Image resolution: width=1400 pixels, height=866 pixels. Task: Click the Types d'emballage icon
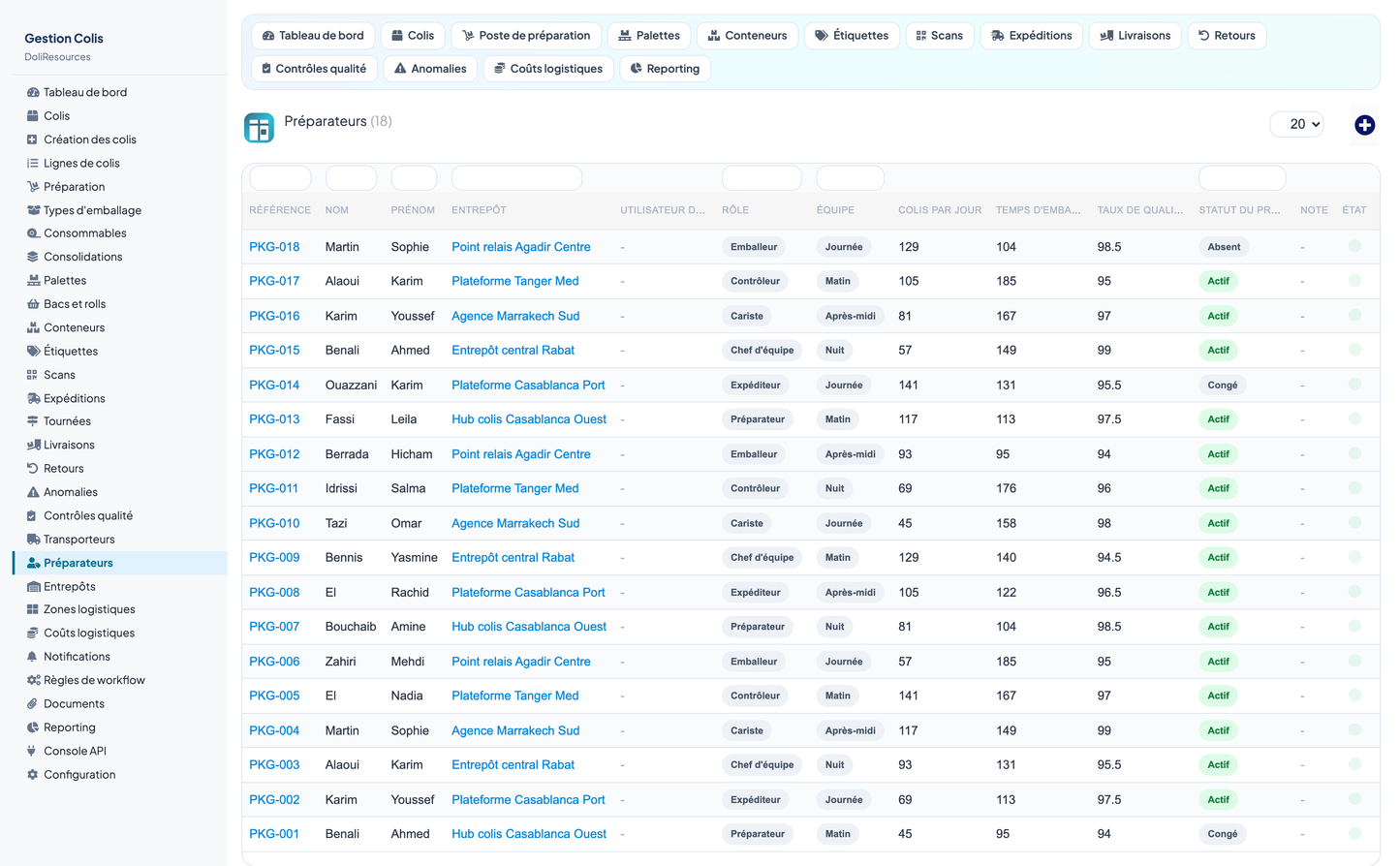coord(33,210)
